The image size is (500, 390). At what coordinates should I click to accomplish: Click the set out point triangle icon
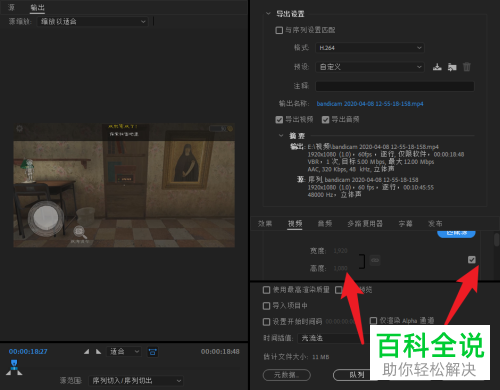[98, 351]
